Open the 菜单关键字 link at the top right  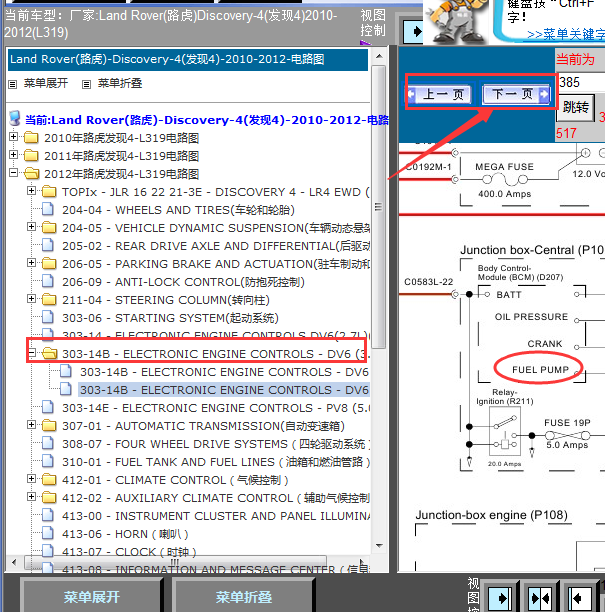566,34
